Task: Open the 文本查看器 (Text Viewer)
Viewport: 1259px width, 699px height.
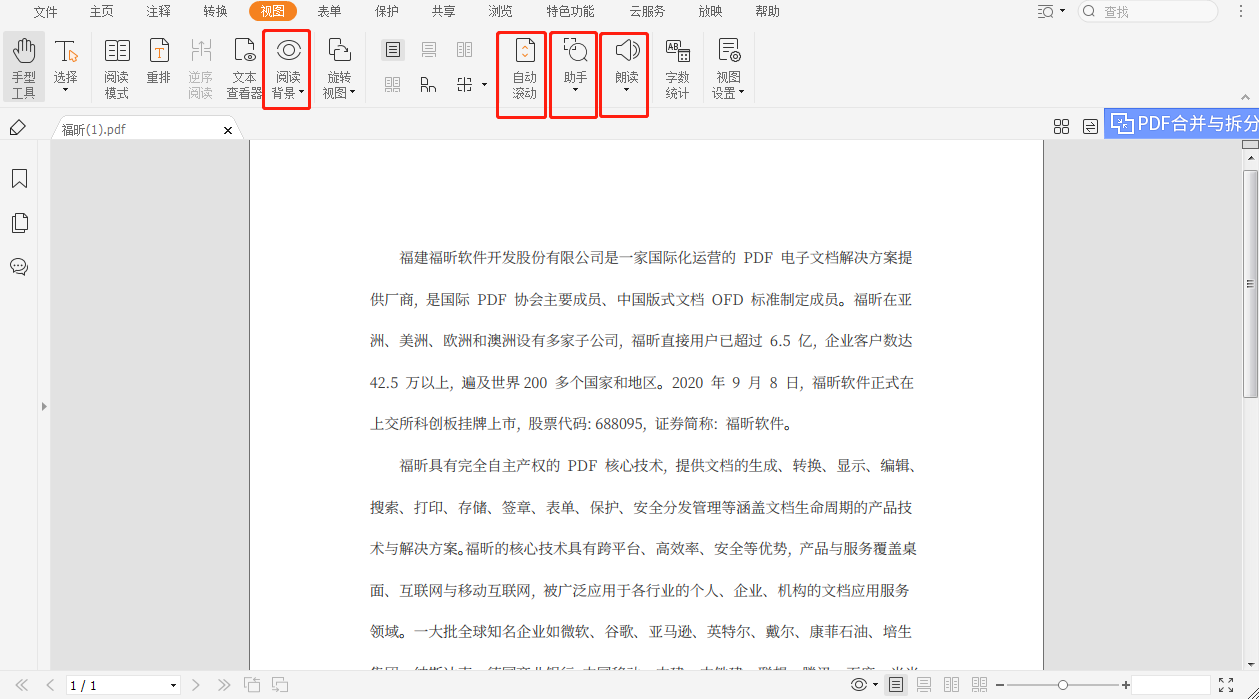Action: (243, 67)
